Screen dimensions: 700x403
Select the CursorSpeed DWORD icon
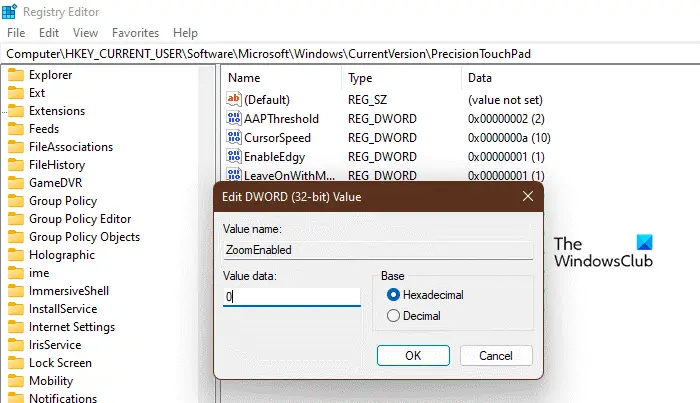tap(233, 137)
